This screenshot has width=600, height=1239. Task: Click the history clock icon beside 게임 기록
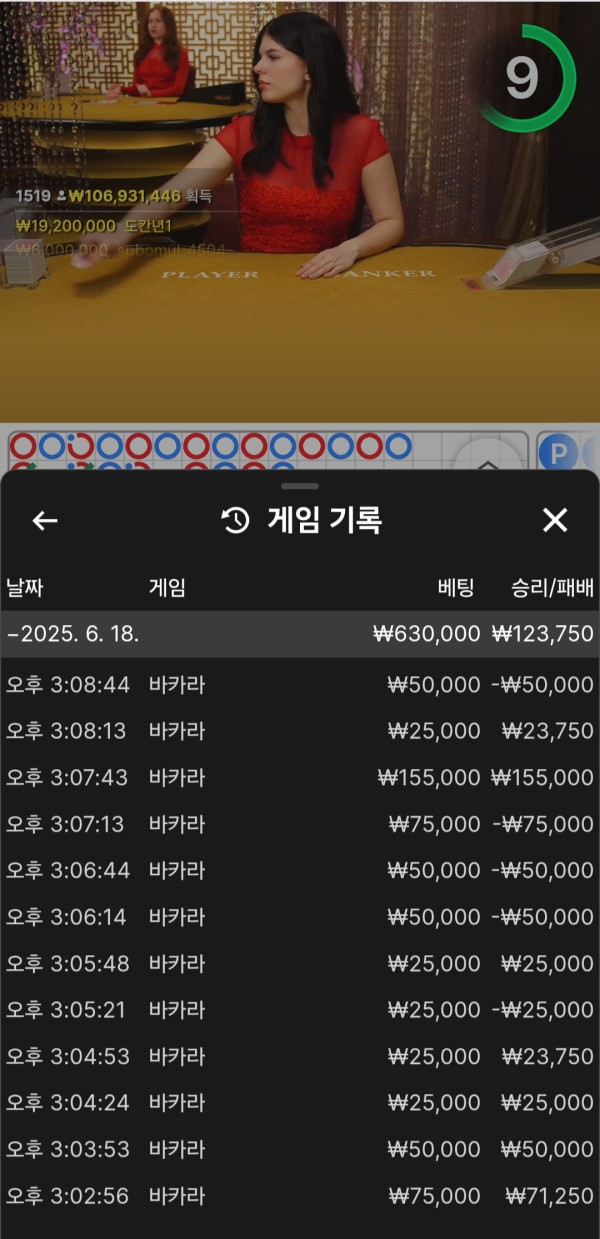coord(235,520)
